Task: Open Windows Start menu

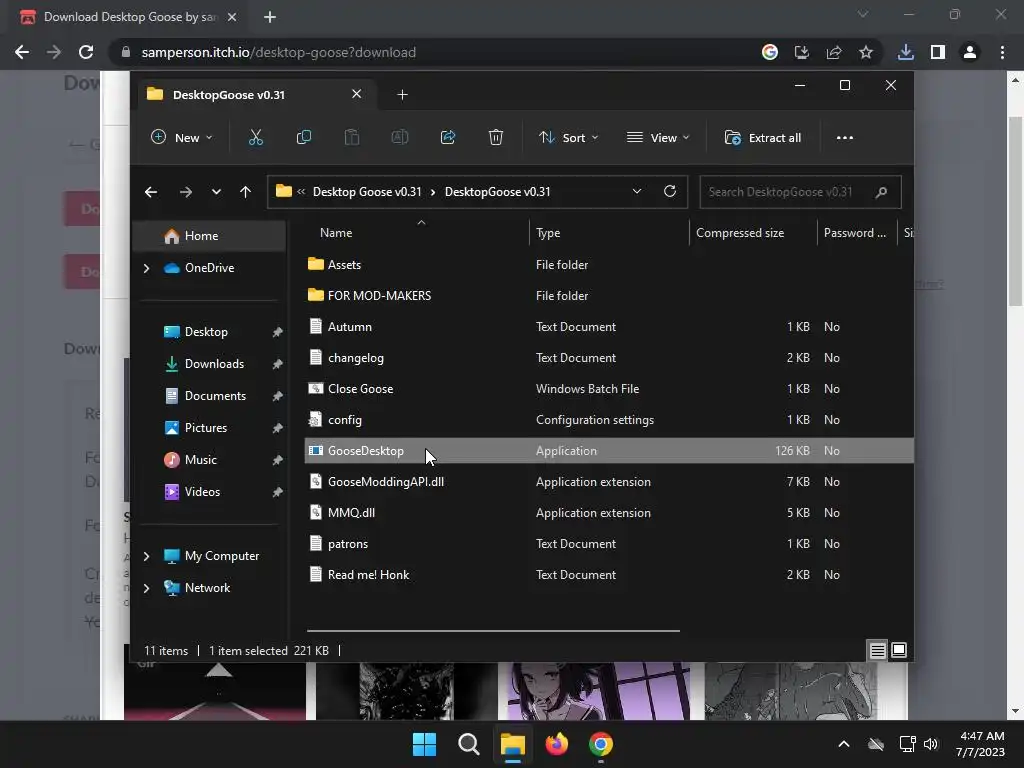Action: [424, 744]
